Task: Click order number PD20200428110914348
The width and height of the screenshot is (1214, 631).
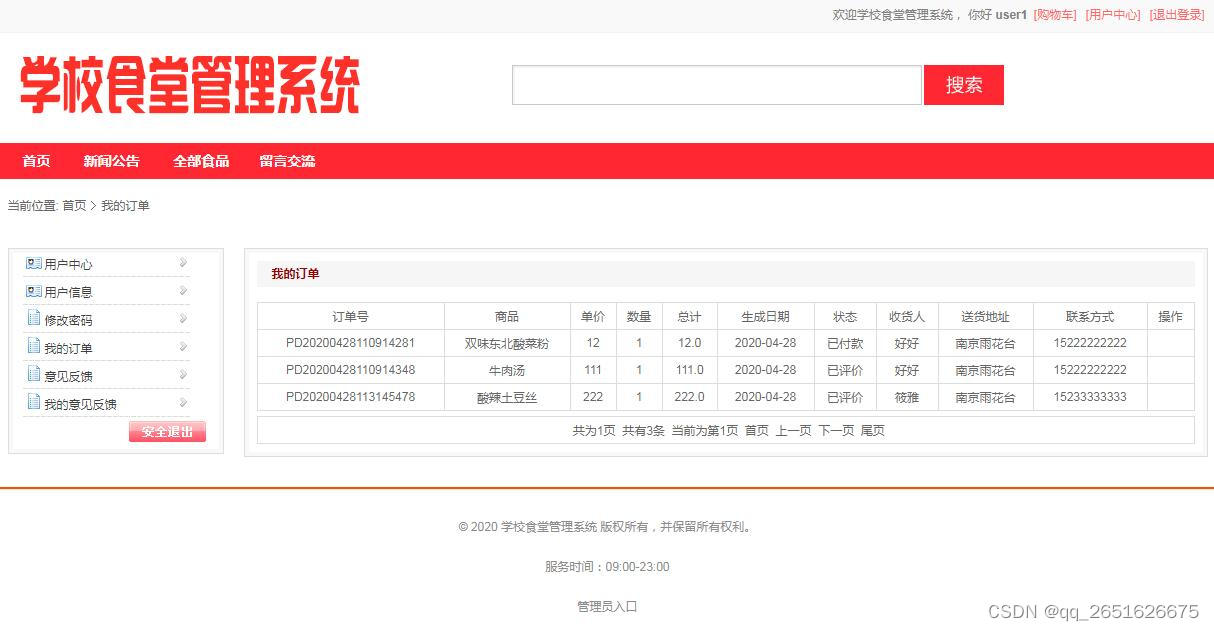Action: point(350,370)
